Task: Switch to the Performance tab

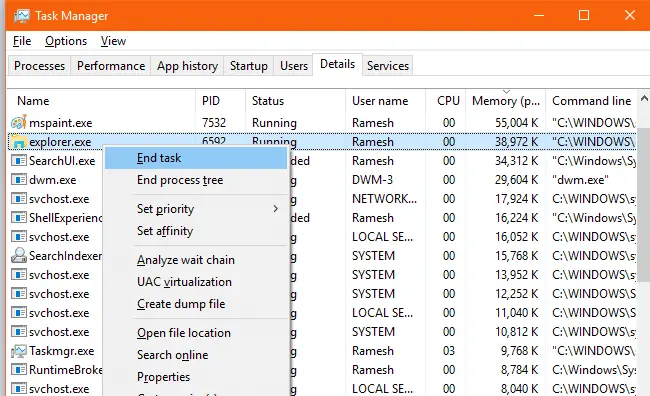Action: [111, 66]
